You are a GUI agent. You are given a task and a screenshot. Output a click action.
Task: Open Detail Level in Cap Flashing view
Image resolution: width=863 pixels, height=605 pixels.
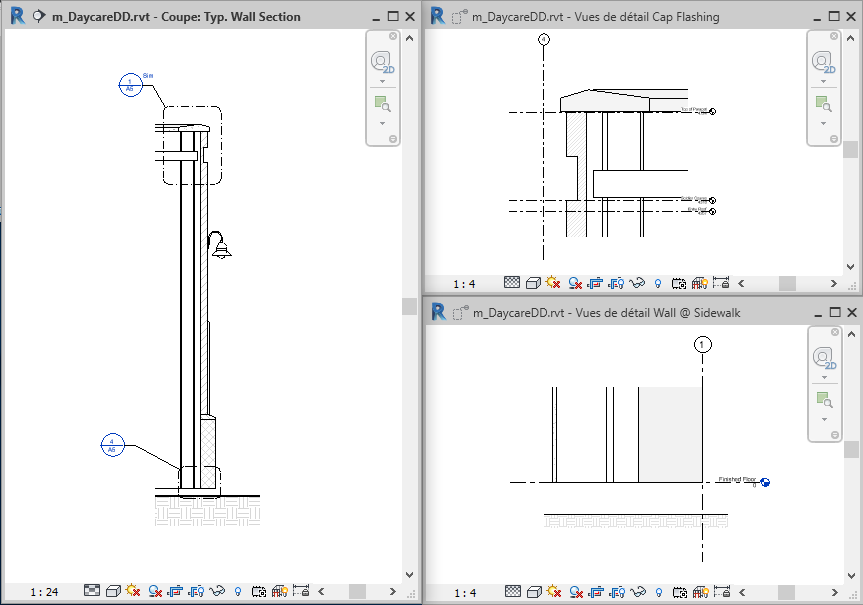[x=512, y=282]
